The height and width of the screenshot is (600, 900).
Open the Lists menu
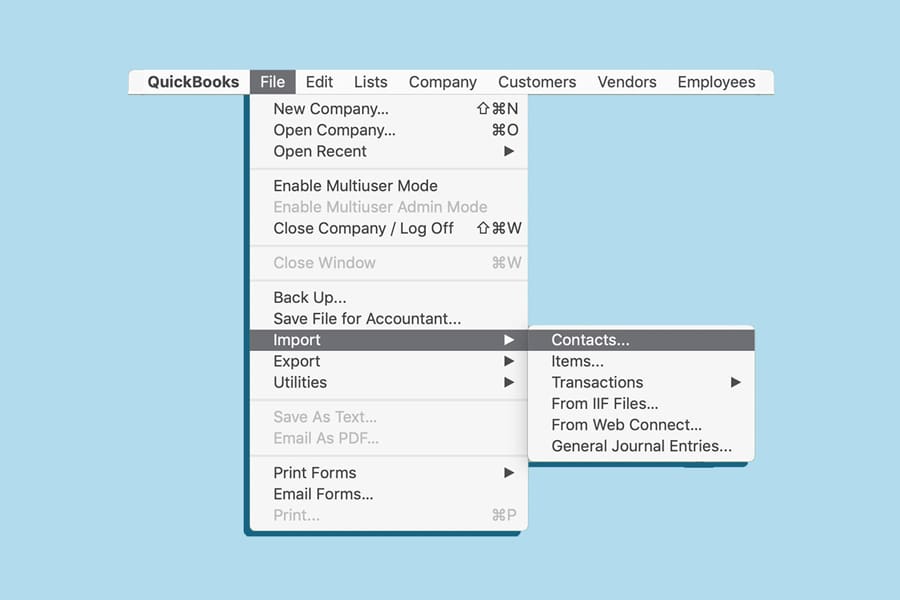pyautogui.click(x=371, y=82)
